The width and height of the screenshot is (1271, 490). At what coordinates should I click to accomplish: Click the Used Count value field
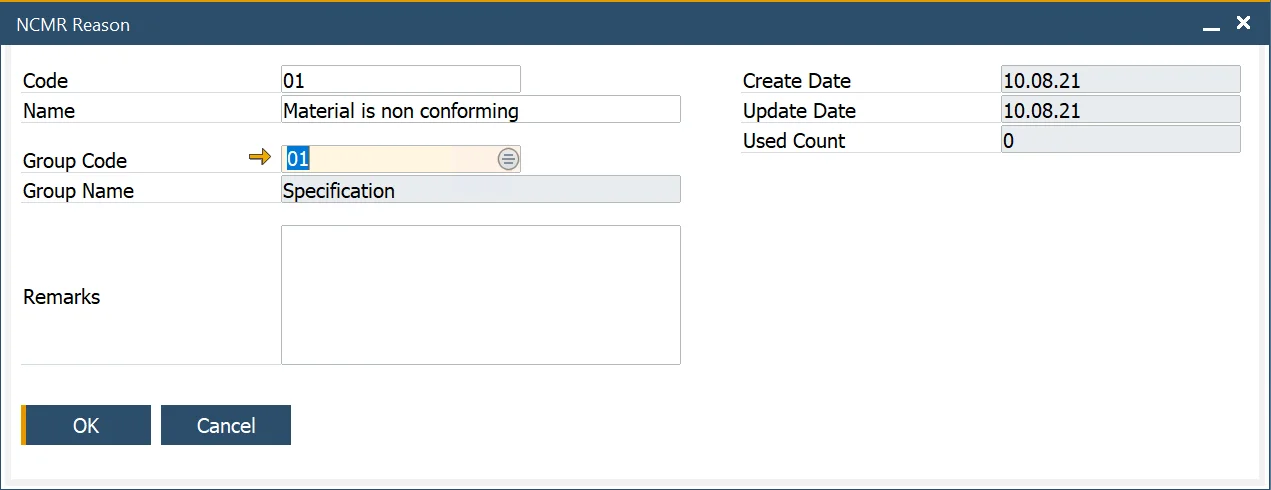pos(1120,140)
